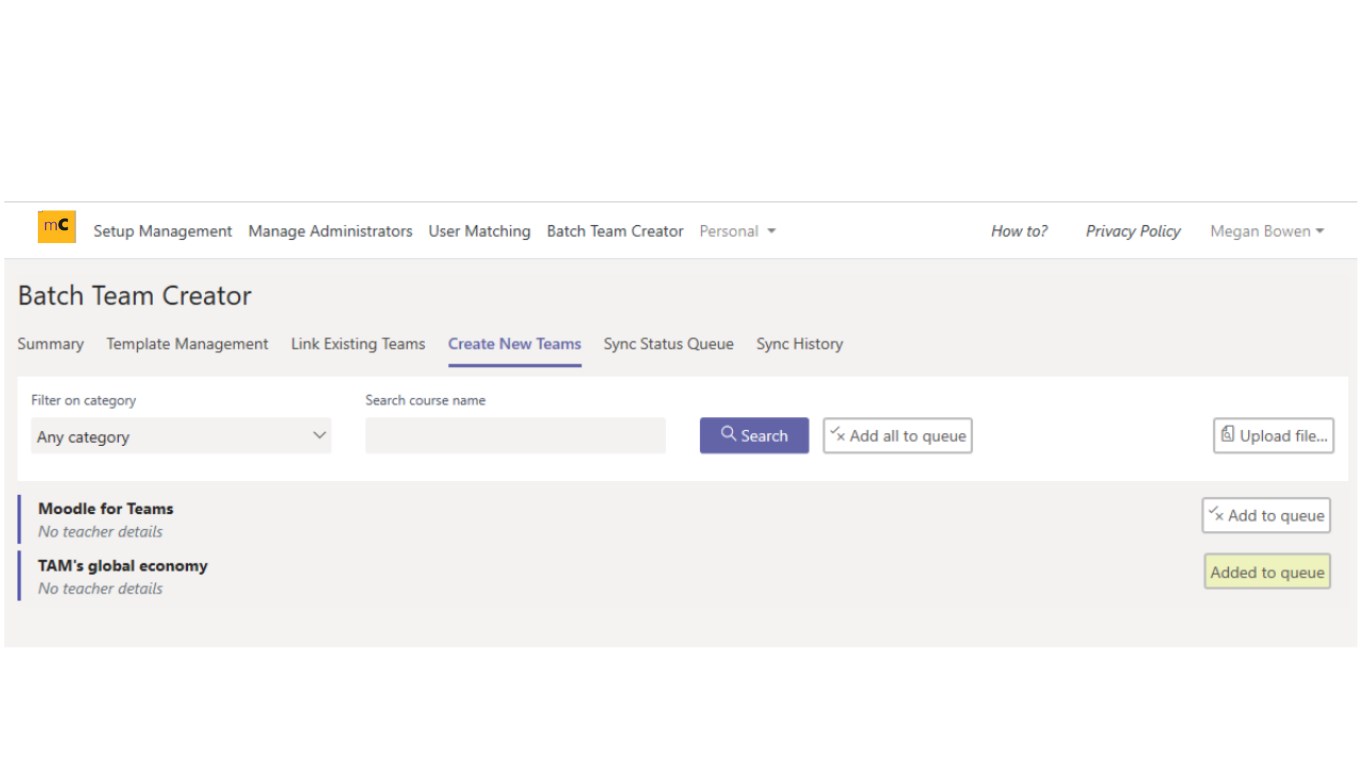Open the Link Existing Teams tab

click(x=358, y=344)
